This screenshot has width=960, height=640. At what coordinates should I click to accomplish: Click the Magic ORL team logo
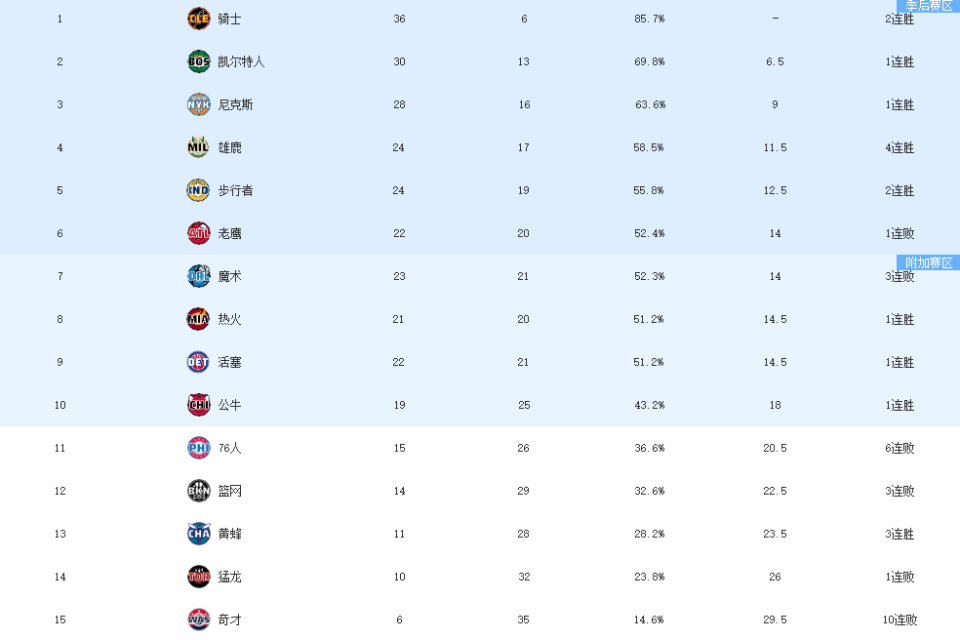pos(198,276)
